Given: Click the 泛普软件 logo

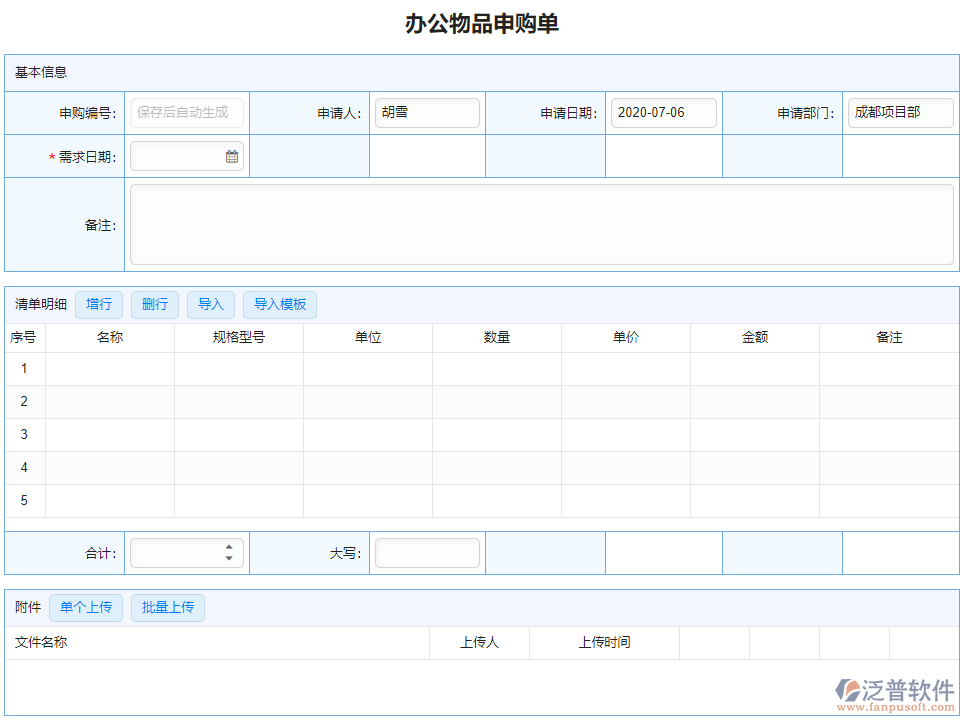Looking at the screenshot, I should (896, 693).
